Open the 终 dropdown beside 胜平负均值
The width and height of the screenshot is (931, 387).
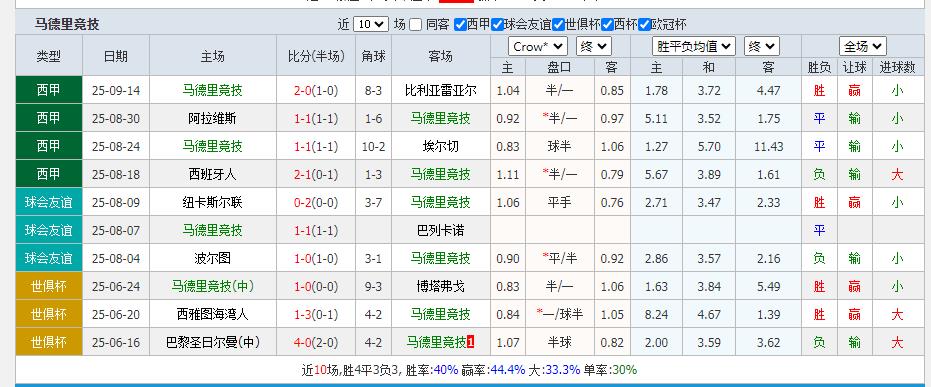(x=761, y=46)
